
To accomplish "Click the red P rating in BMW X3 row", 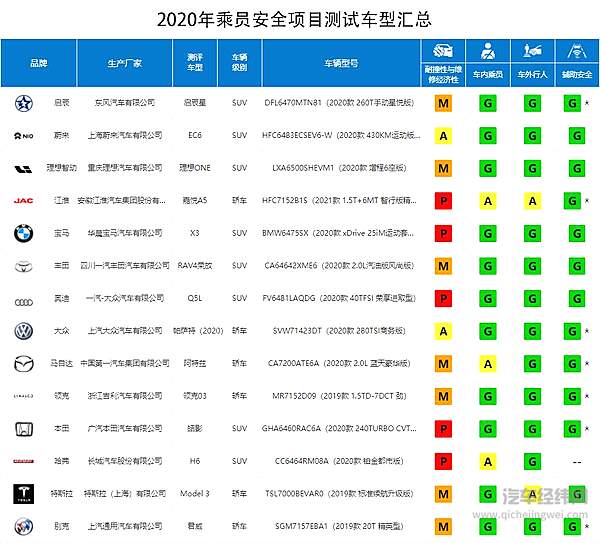I will click(x=443, y=233).
